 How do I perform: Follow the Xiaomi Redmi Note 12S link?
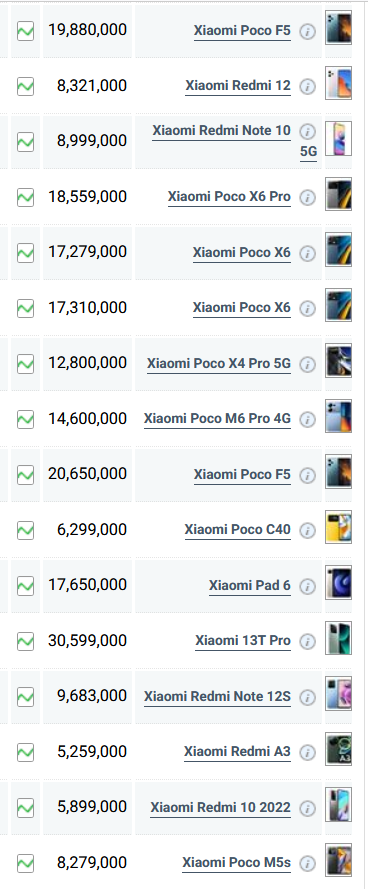[217, 696]
